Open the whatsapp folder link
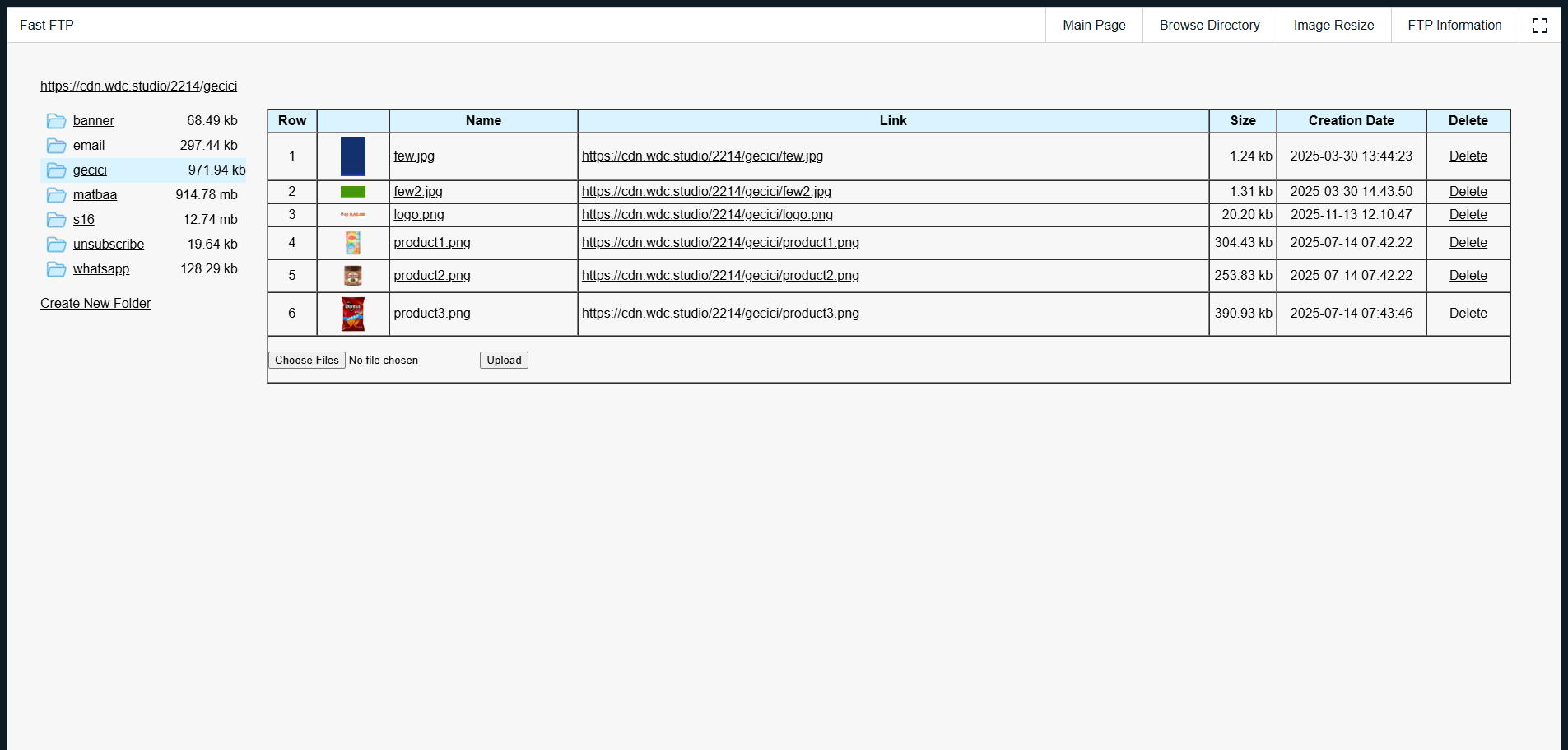Image resolution: width=1568 pixels, height=750 pixels. coord(101,268)
